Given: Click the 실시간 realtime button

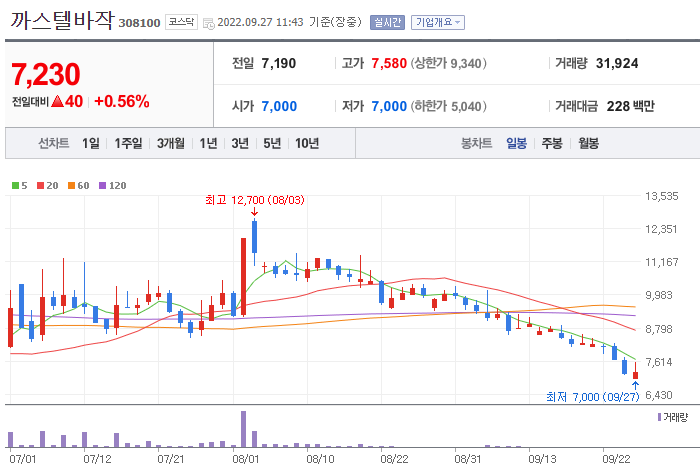Looking at the screenshot, I should click(387, 22).
